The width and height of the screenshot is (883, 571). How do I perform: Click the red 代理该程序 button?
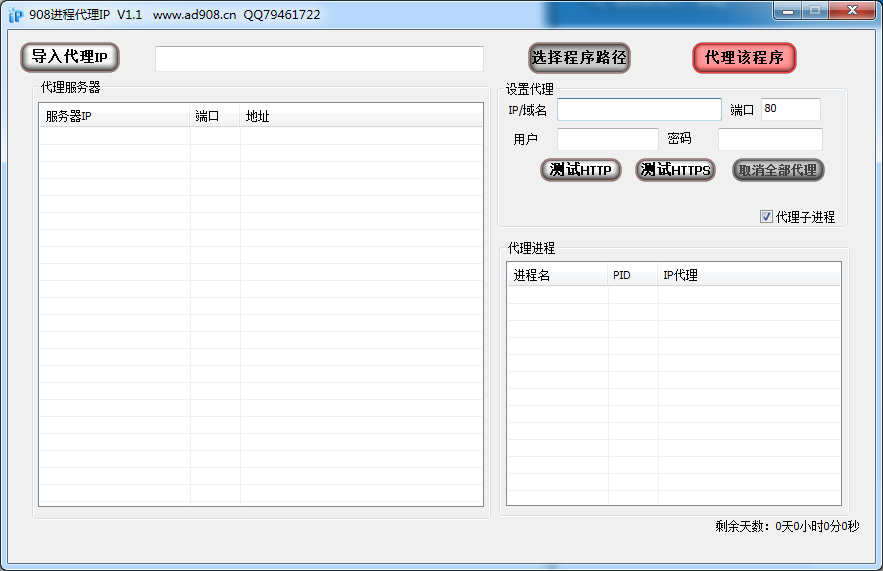pos(744,57)
